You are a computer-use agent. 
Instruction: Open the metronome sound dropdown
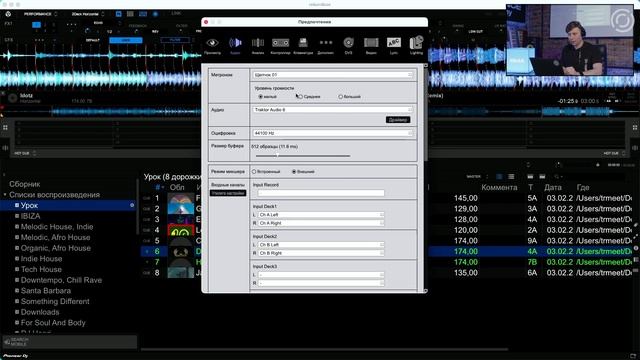pos(332,75)
